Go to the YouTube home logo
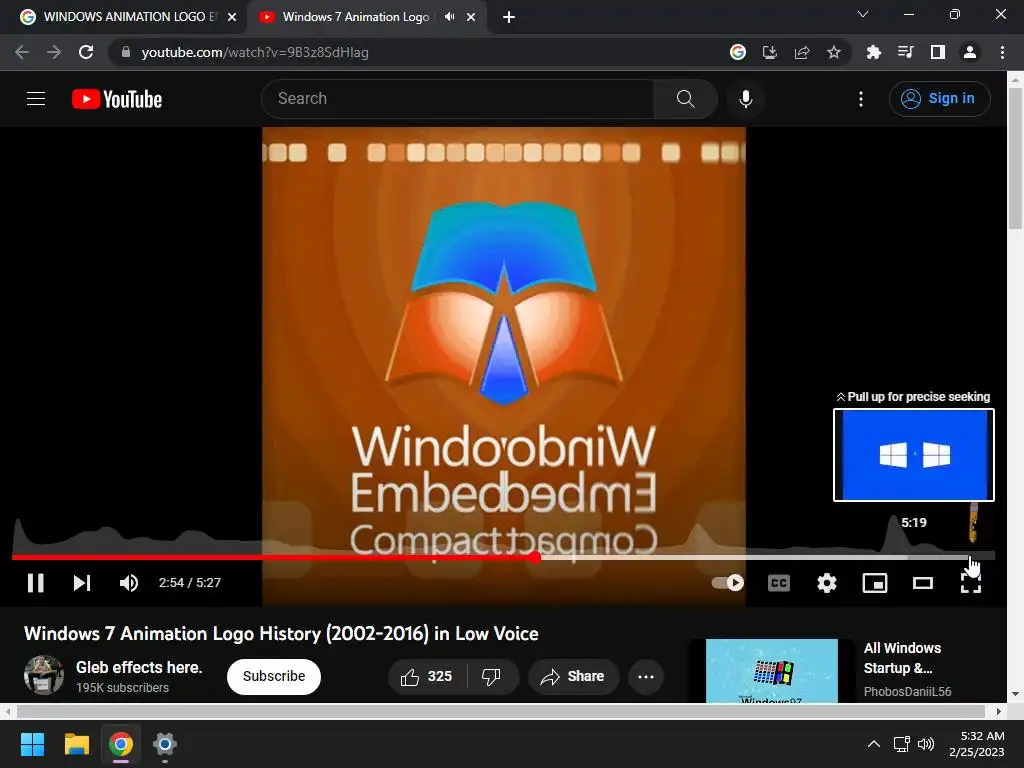Screen dimensions: 1024x768 (117, 99)
